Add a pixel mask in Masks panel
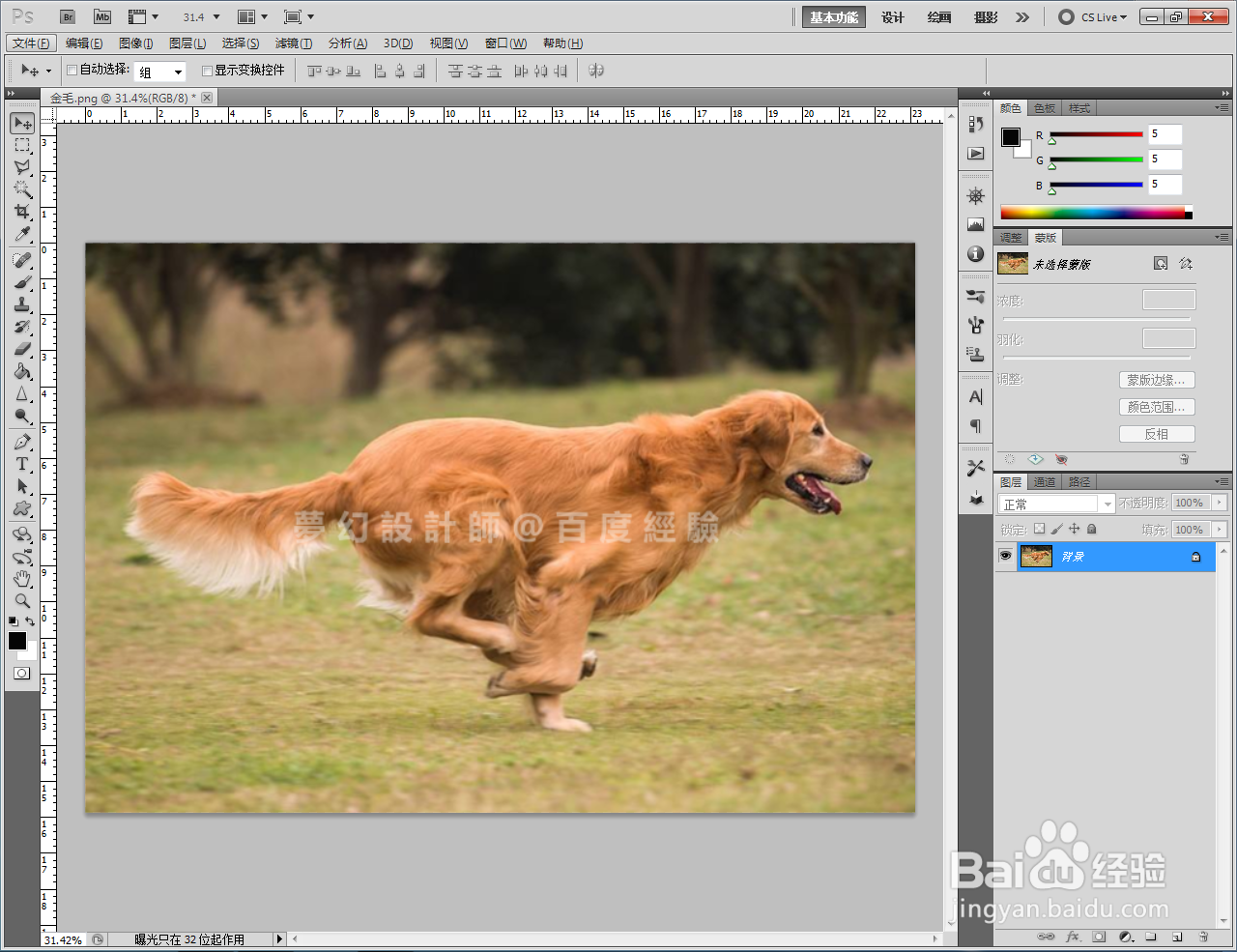This screenshot has width=1237, height=952. coord(1161,264)
